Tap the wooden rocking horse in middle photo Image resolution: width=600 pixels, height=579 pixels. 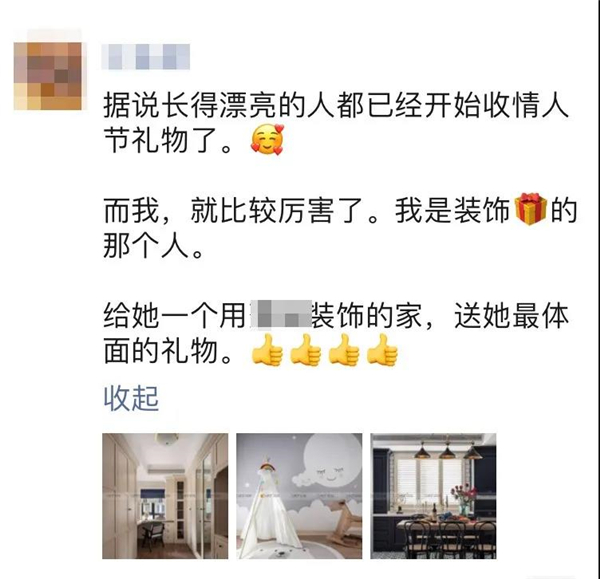pyautogui.click(x=344, y=523)
